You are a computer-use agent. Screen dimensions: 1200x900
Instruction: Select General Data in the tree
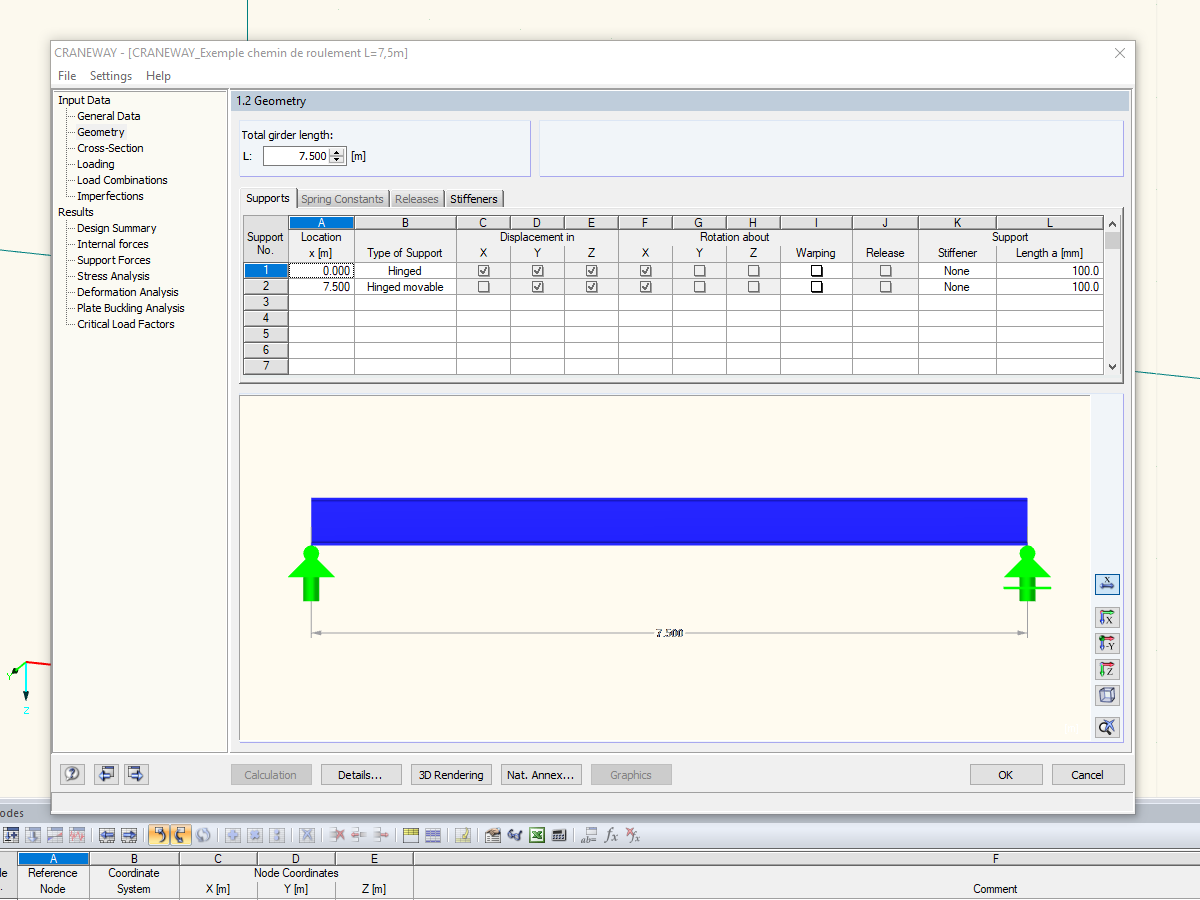(x=109, y=116)
